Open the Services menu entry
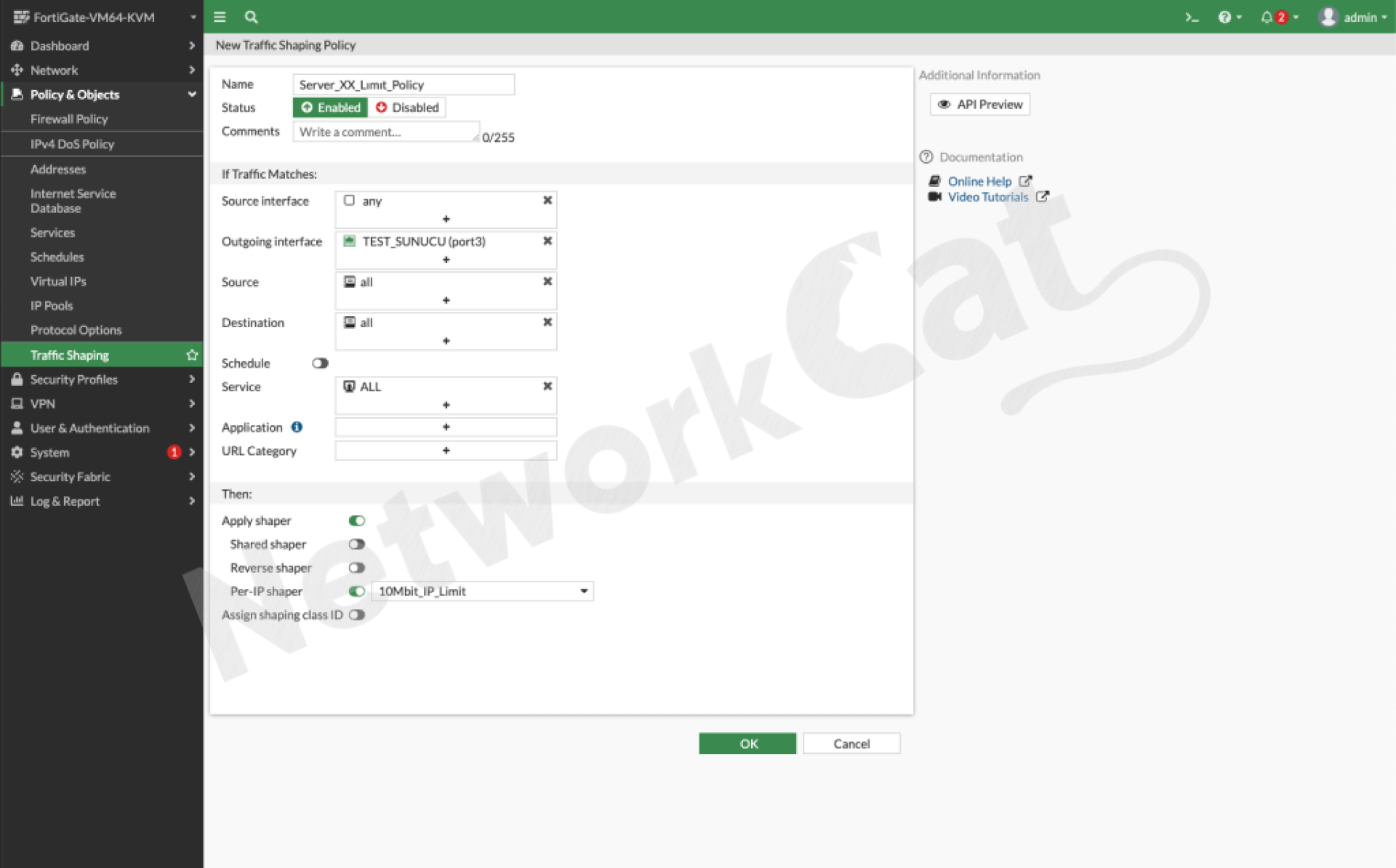 [x=52, y=232]
